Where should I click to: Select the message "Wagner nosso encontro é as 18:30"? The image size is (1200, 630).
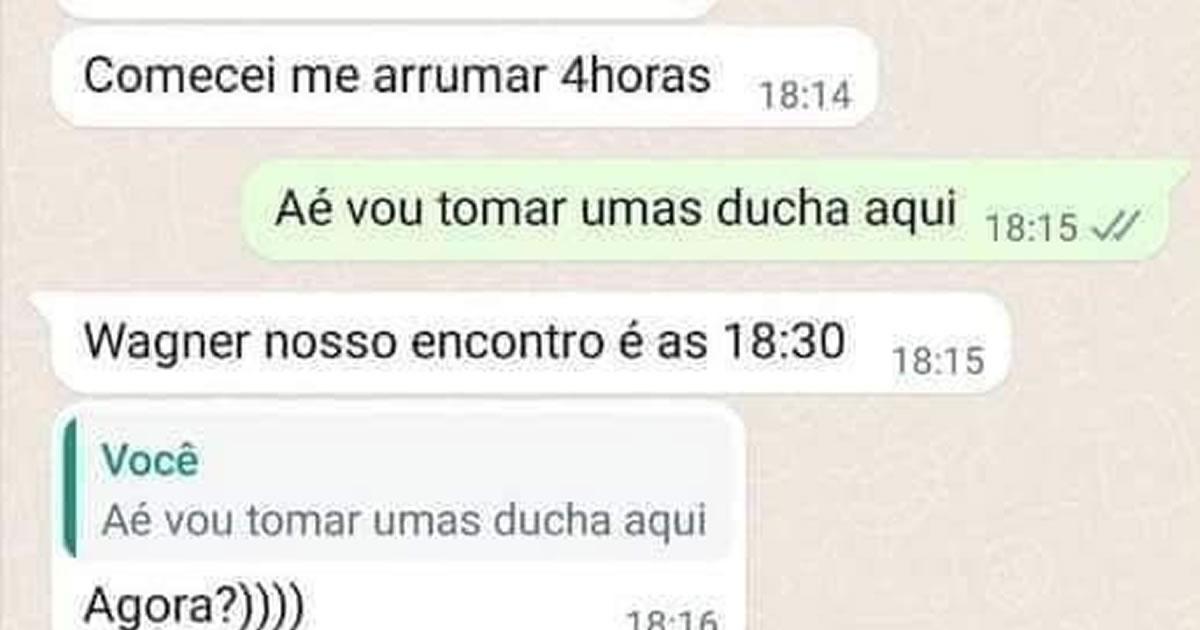(530, 343)
